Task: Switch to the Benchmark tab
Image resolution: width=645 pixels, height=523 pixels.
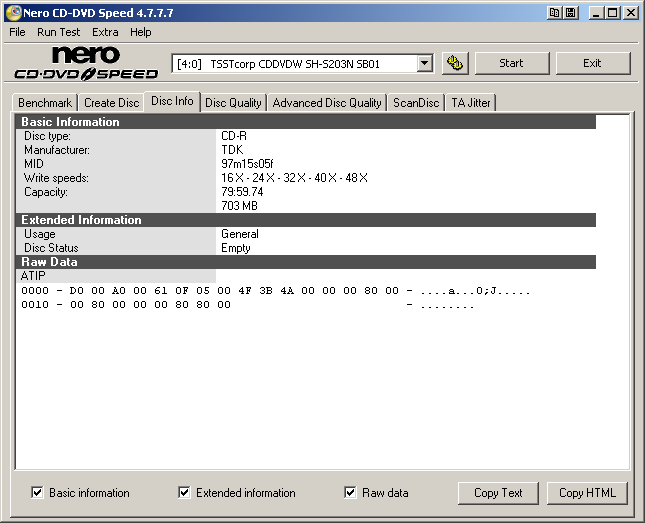Action: click(45, 103)
